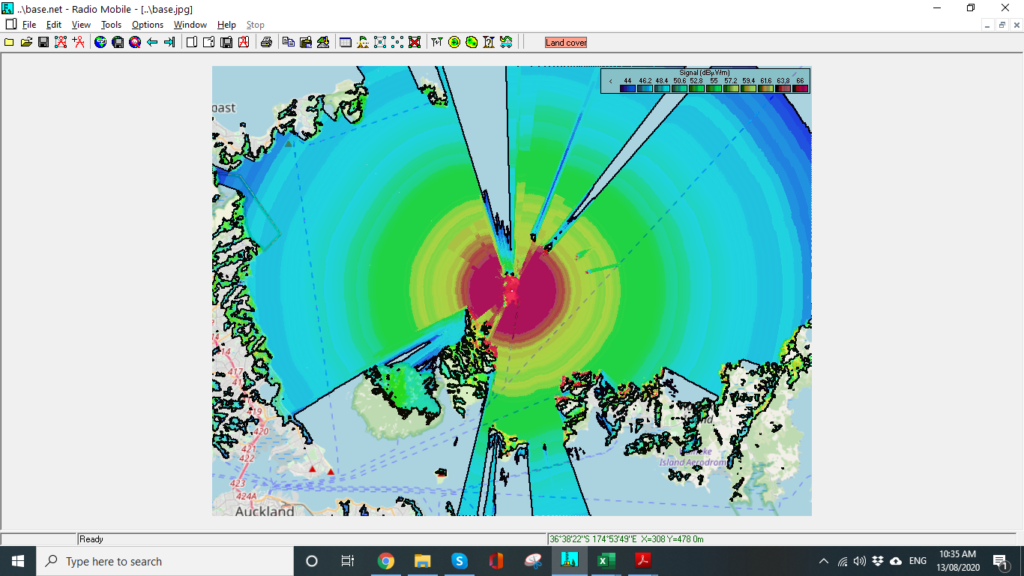
Task: Click the fit-to-units square icon
Action: [x=379, y=42]
